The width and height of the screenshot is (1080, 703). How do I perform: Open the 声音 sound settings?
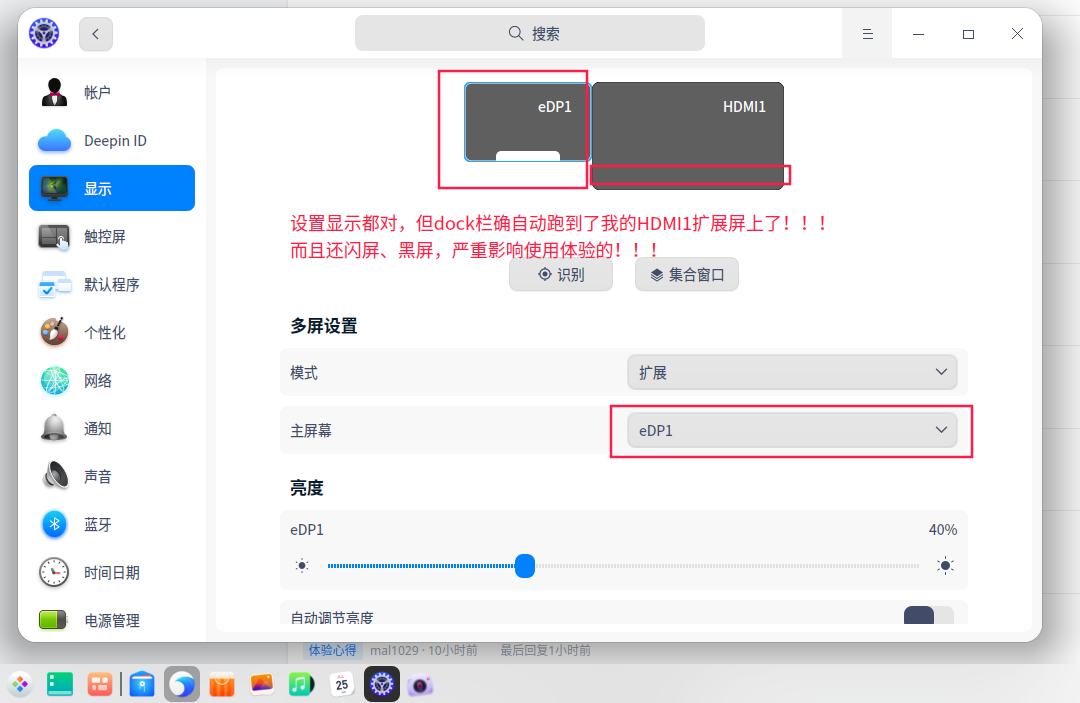[112, 476]
